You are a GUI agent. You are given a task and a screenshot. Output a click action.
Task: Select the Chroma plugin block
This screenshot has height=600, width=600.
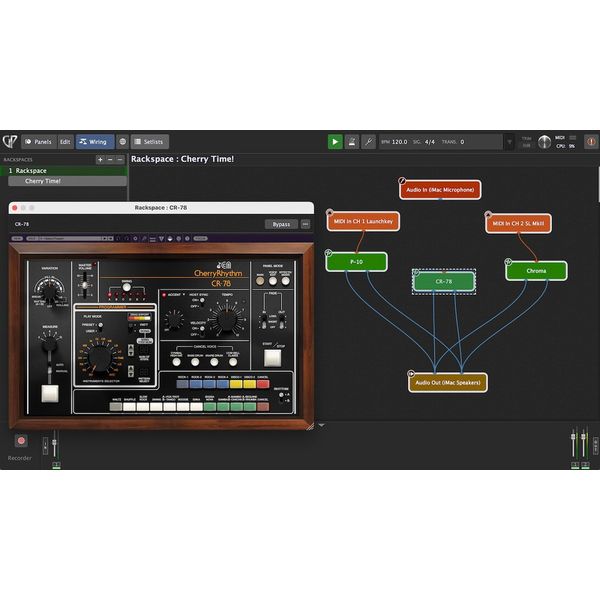536,271
